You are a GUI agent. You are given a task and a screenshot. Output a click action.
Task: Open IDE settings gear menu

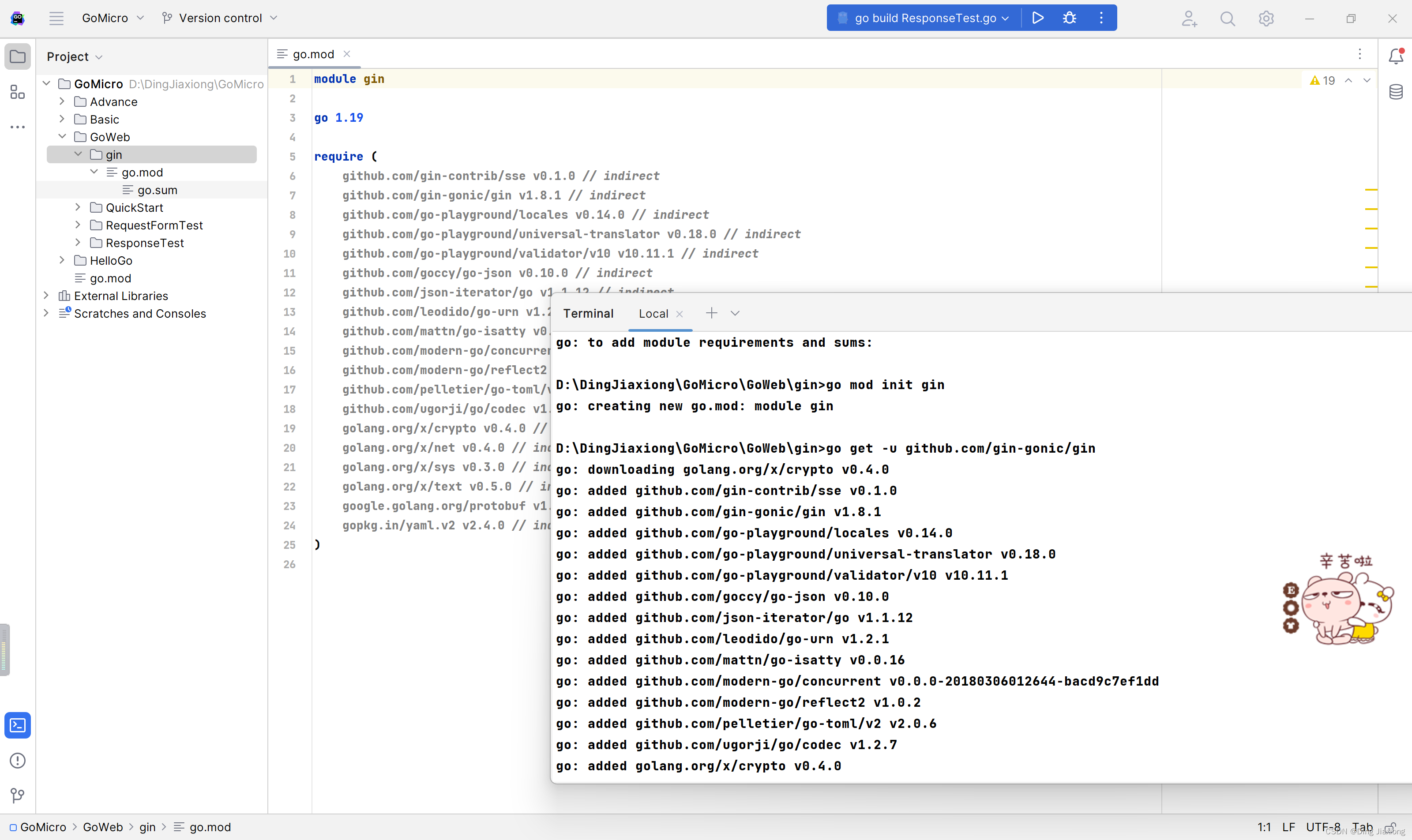tap(1266, 19)
